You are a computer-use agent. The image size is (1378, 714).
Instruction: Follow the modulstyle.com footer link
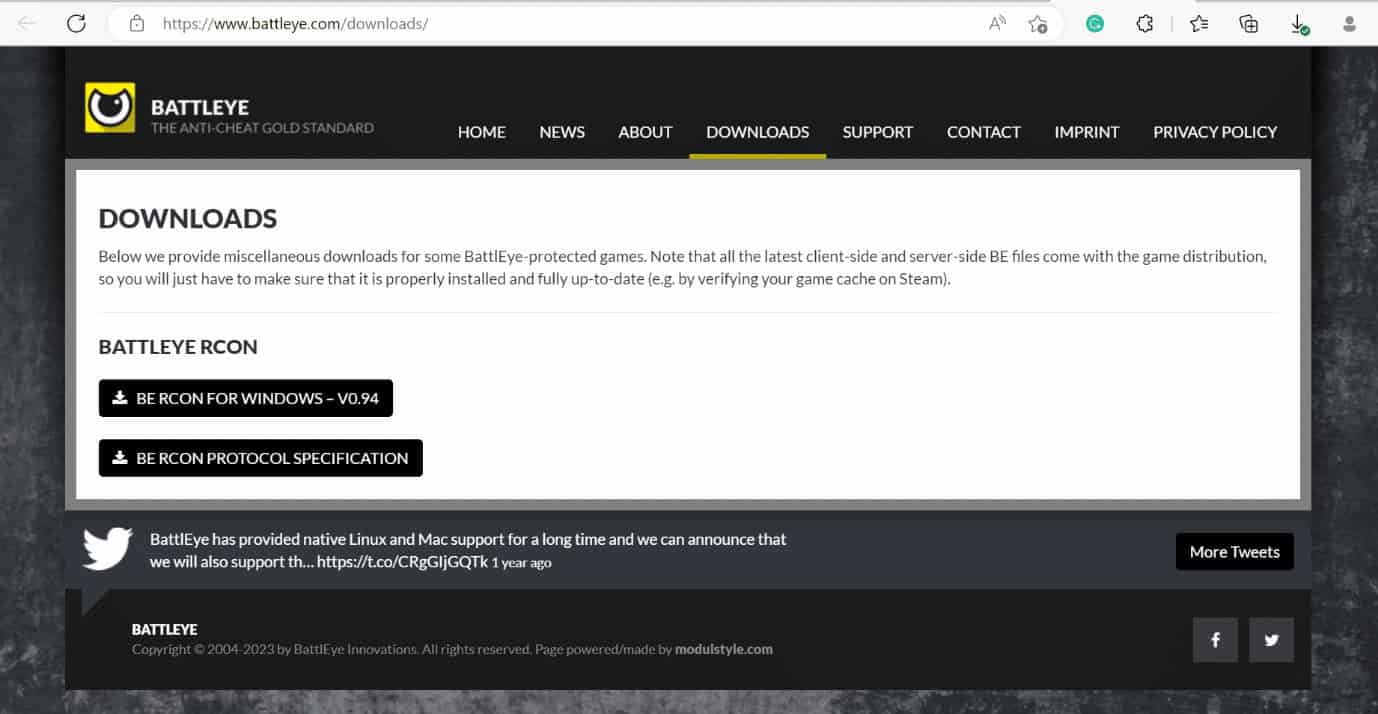pos(724,649)
